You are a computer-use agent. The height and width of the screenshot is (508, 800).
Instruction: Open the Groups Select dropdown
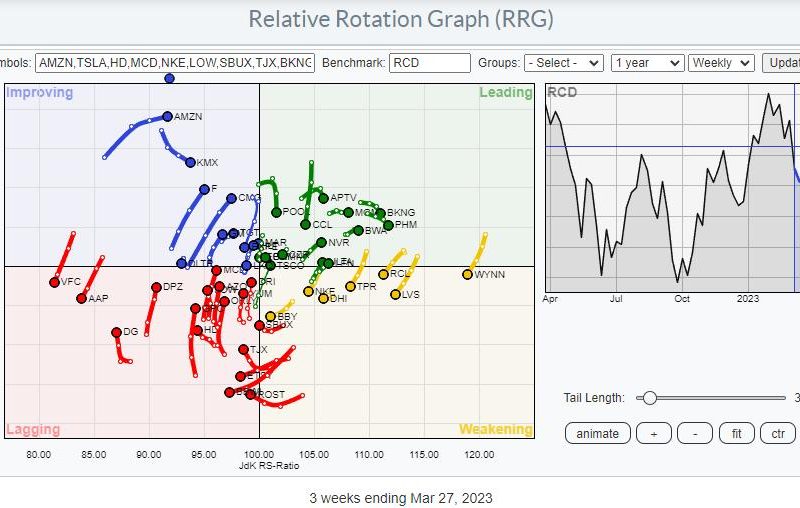coord(564,63)
